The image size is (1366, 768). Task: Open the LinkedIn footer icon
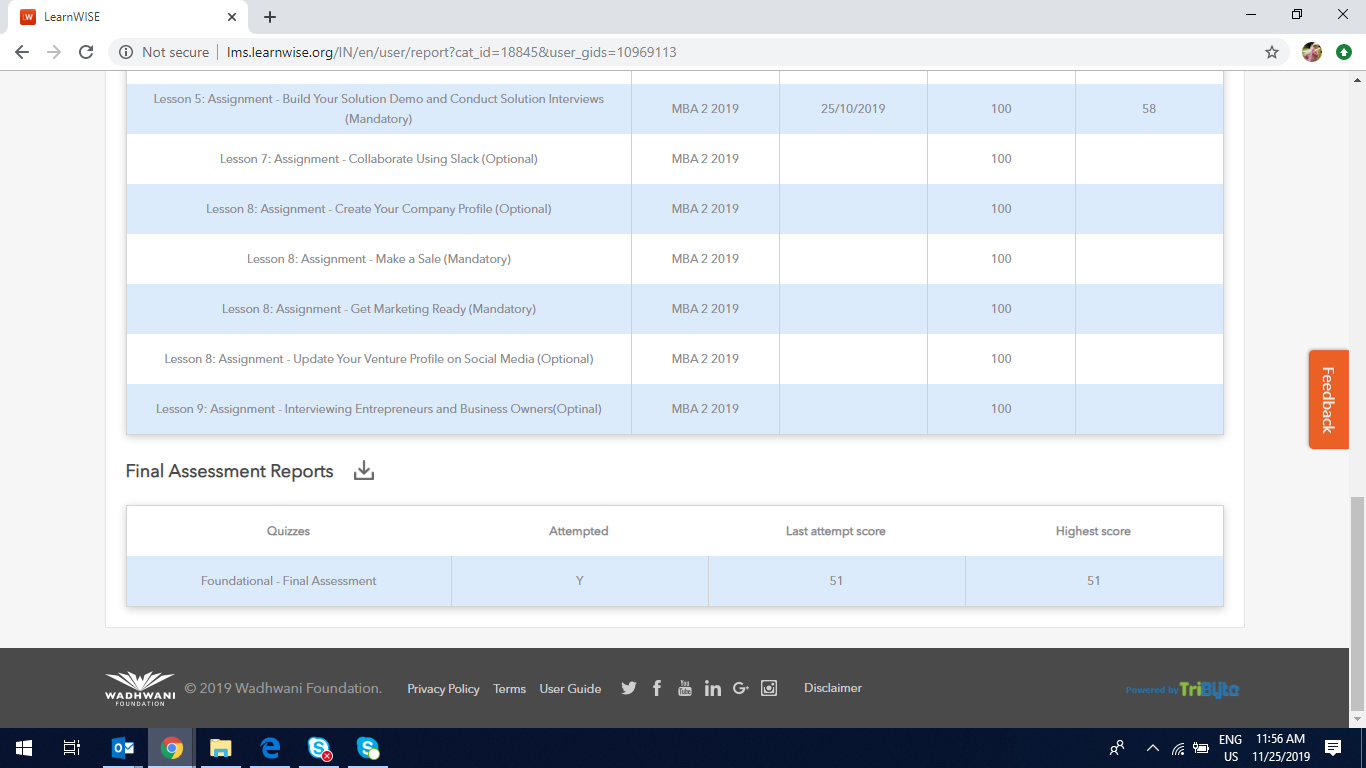pos(713,688)
